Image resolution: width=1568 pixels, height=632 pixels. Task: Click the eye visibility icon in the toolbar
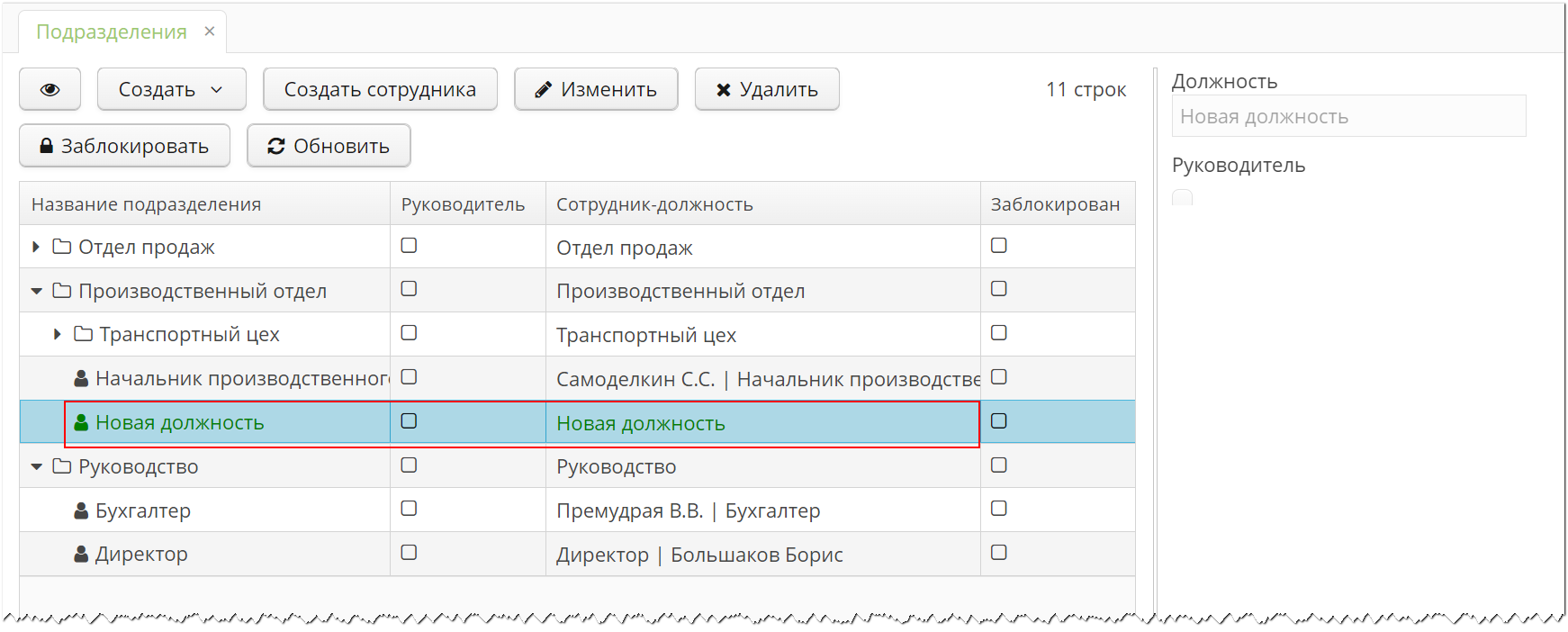pyautogui.click(x=50, y=88)
